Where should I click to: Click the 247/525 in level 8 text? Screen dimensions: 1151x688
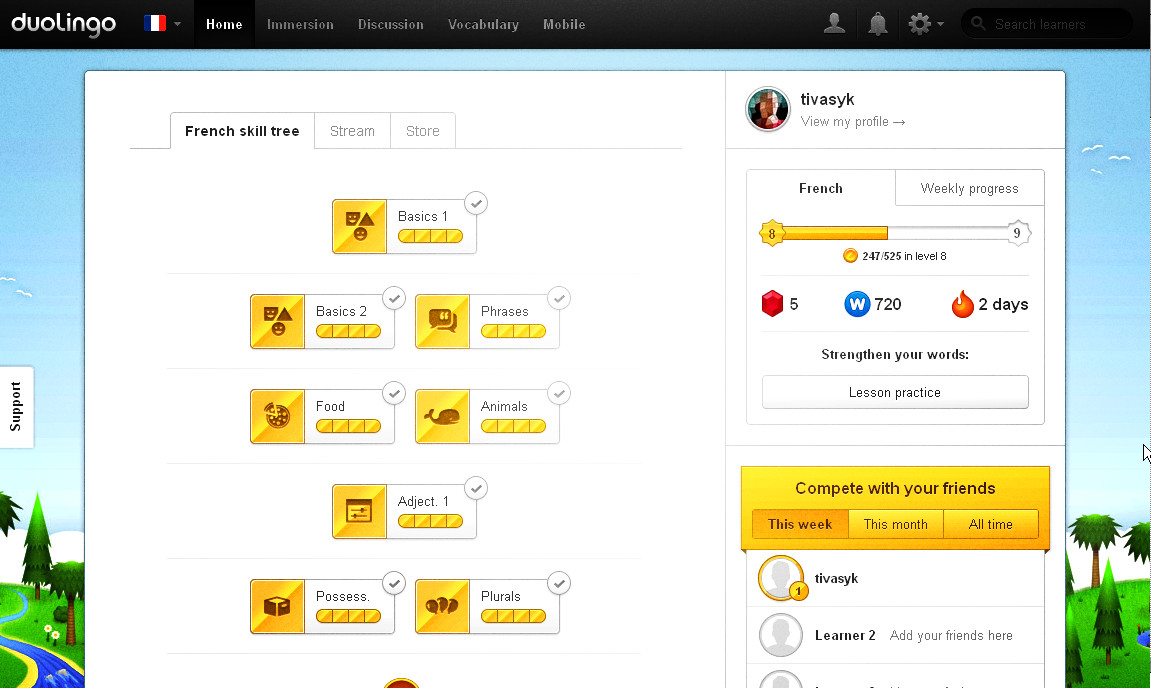click(x=904, y=256)
